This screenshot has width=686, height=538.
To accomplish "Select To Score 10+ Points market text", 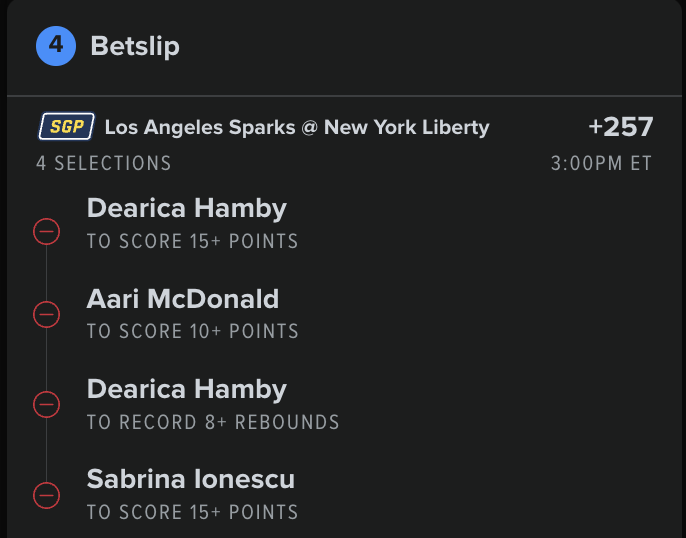I will (x=192, y=331).
